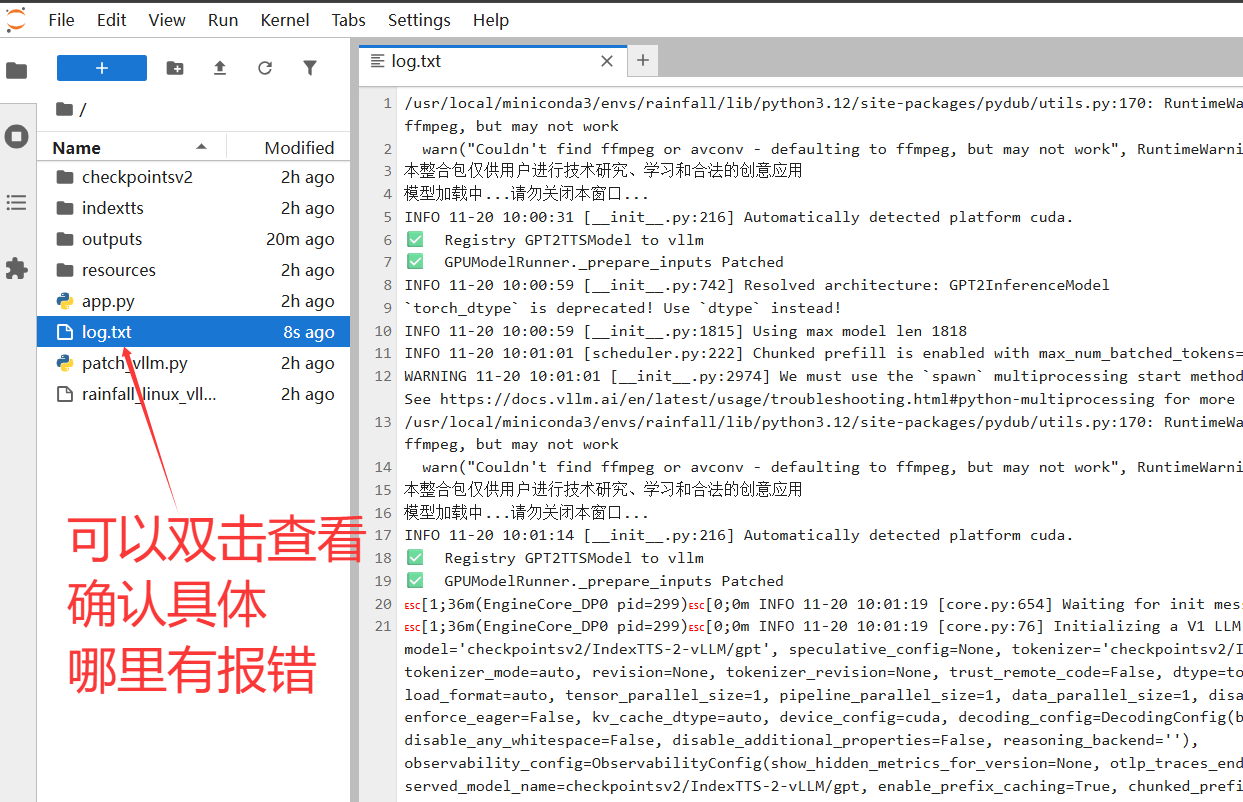Open the file filter funnel icon
Viewport: 1243px width, 802px height.
point(310,68)
